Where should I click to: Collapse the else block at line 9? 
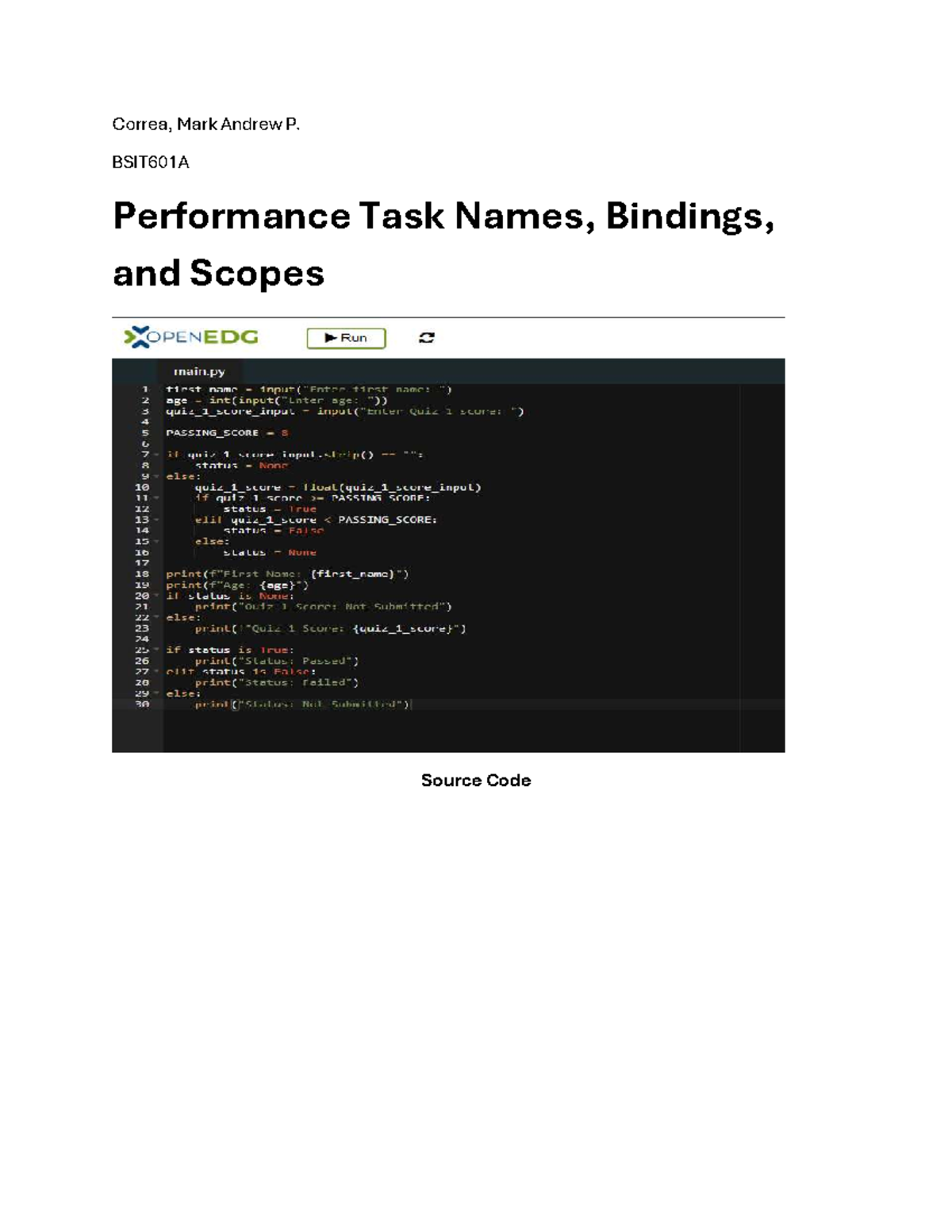(x=156, y=477)
